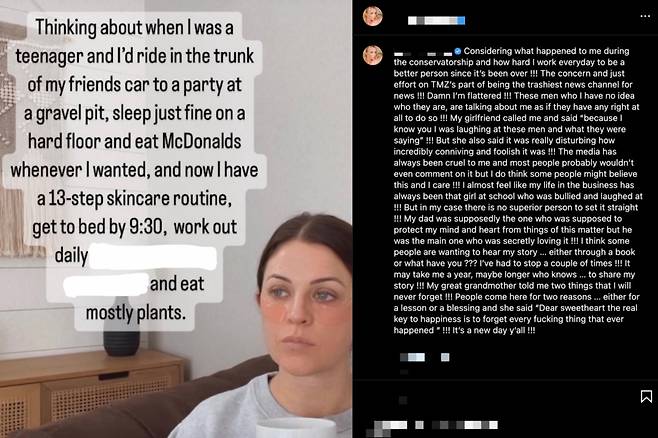This screenshot has height=438, width=658.
Task: Click the blurred action icon left of the bookmark row
Action: tap(403, 400)
